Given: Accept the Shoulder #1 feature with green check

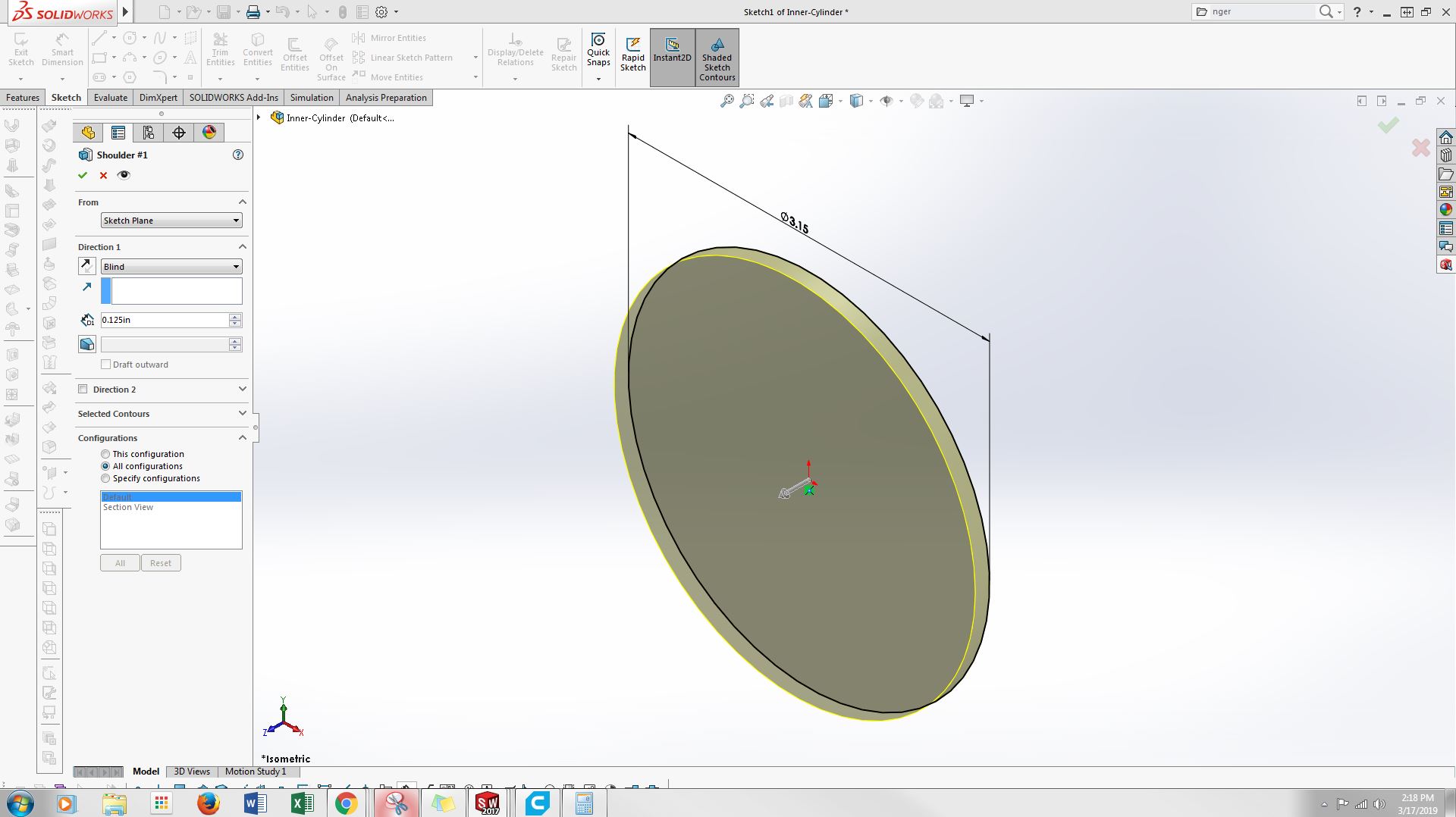Looking at the screenshot, I should coord(83,175).
